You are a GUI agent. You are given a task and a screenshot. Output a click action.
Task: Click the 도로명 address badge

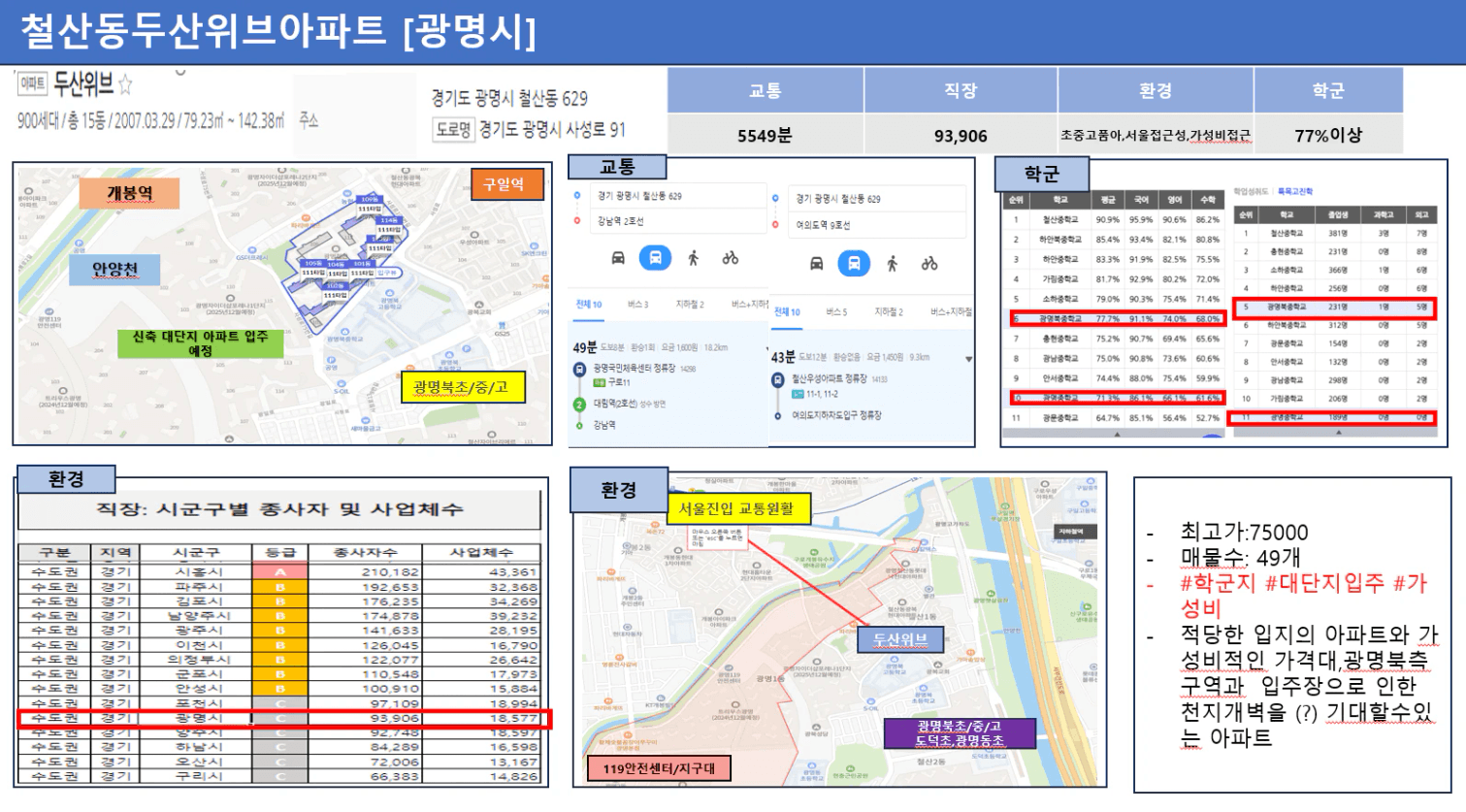tap(454, 130)
